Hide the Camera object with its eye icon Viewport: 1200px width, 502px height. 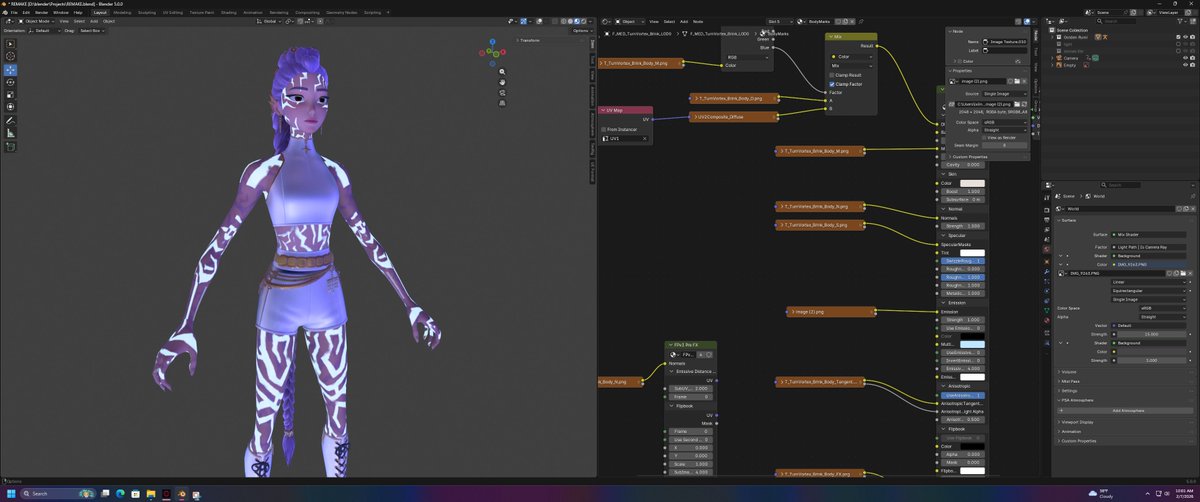pyautogui.click(x=1184, y=58)
